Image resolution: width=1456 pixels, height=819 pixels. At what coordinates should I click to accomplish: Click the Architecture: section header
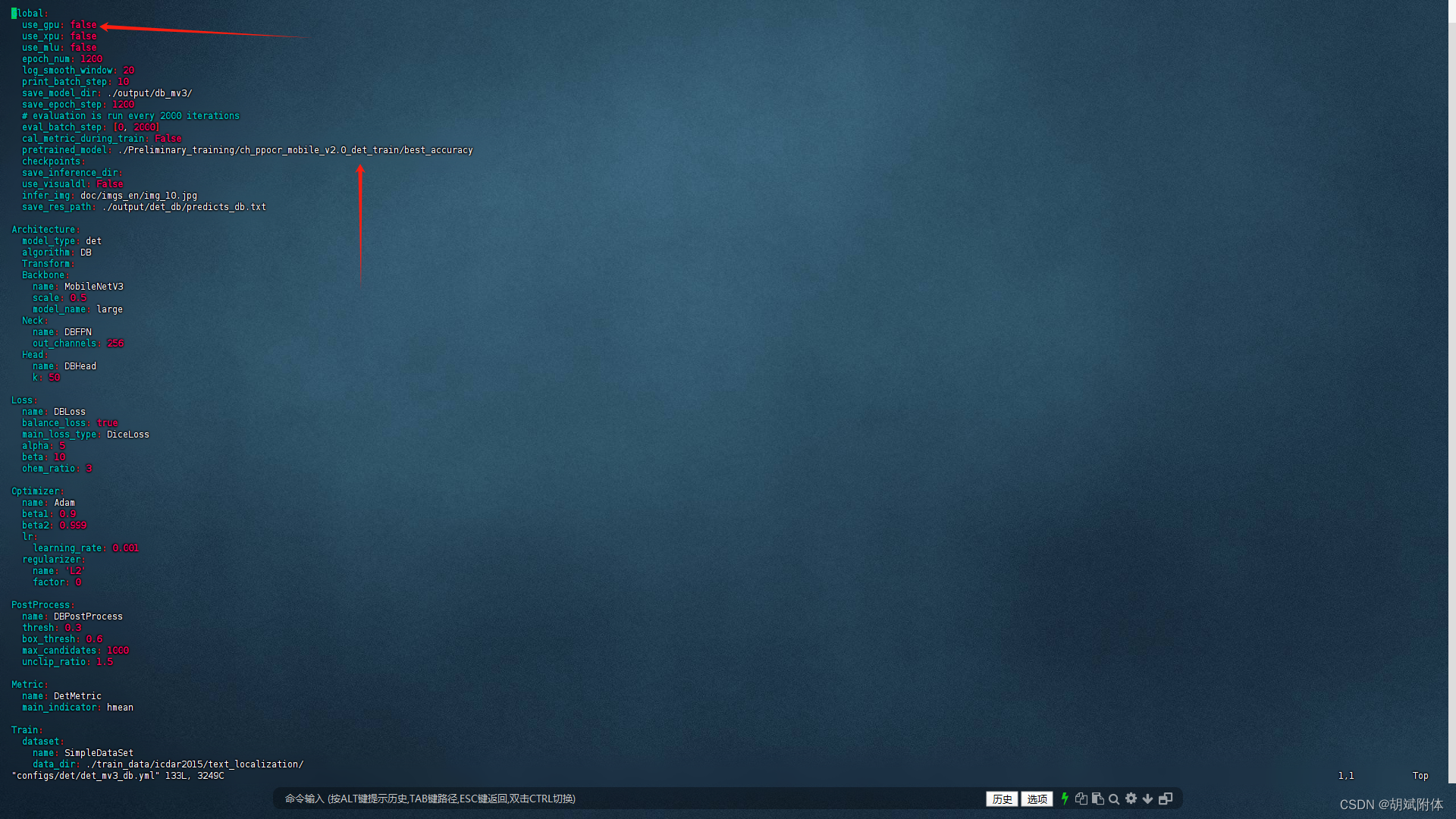45,230
